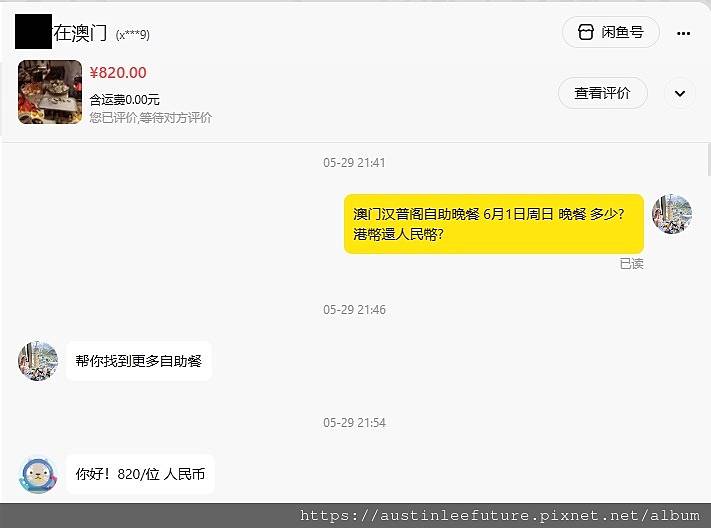The width and height of the screenshot is (711, 528).
Task: Click the 您已评价,等待对方评价 status text
Action: (x=151, y=118)
